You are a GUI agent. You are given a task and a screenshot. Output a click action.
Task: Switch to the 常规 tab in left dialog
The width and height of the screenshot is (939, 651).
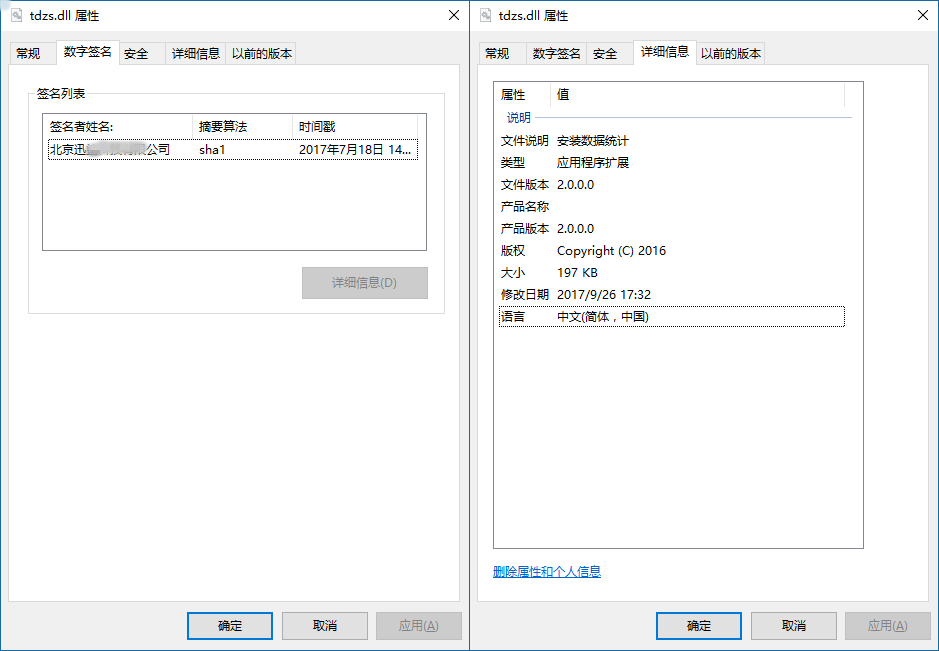point(32,52)
